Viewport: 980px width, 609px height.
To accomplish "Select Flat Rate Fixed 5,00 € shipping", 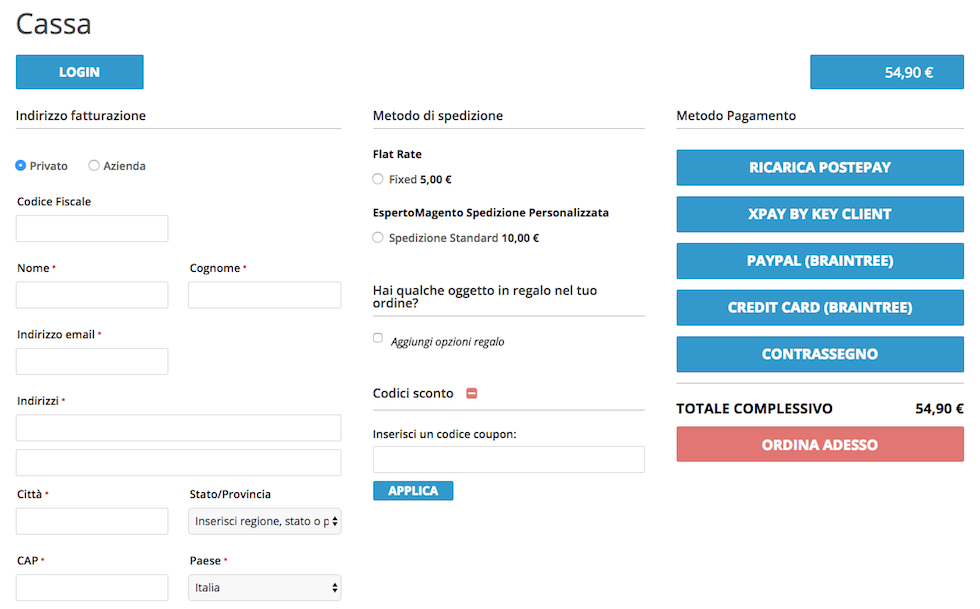I will (378, 179).
